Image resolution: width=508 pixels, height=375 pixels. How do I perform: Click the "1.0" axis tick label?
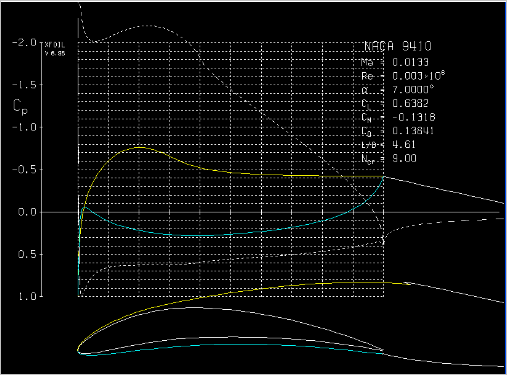(x=27, y=296)
